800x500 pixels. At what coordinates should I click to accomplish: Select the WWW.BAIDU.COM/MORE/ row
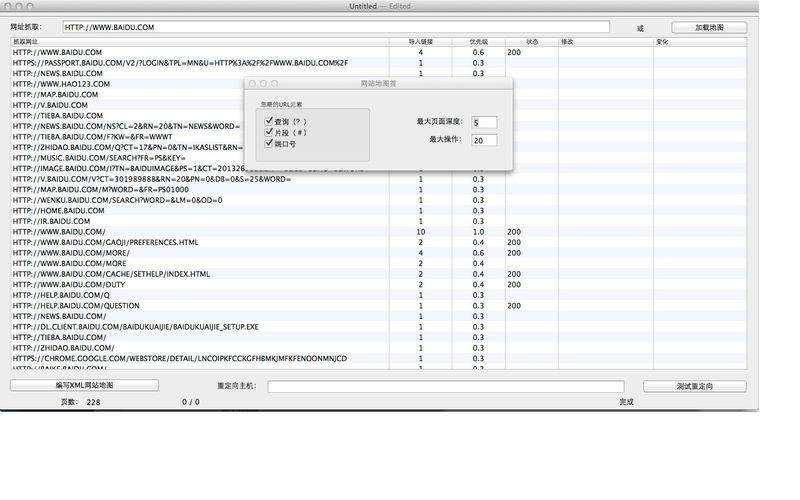379,253
